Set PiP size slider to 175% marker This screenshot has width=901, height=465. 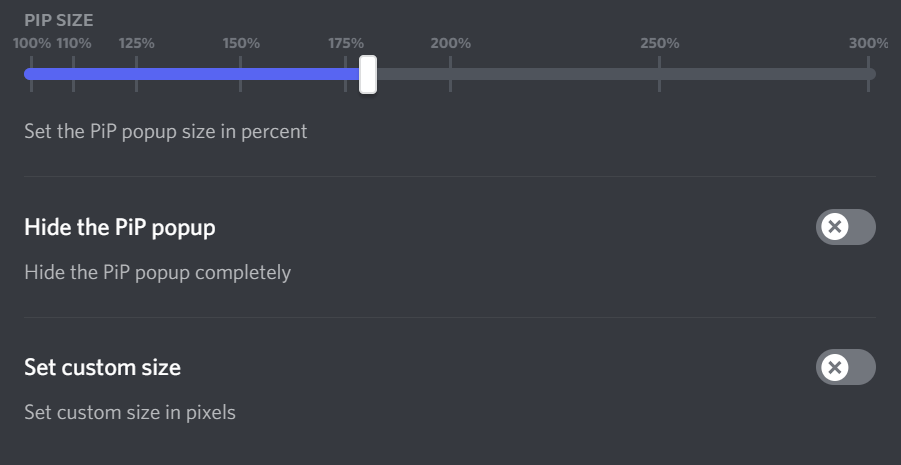pyautogui.click(x=346, y=74)
